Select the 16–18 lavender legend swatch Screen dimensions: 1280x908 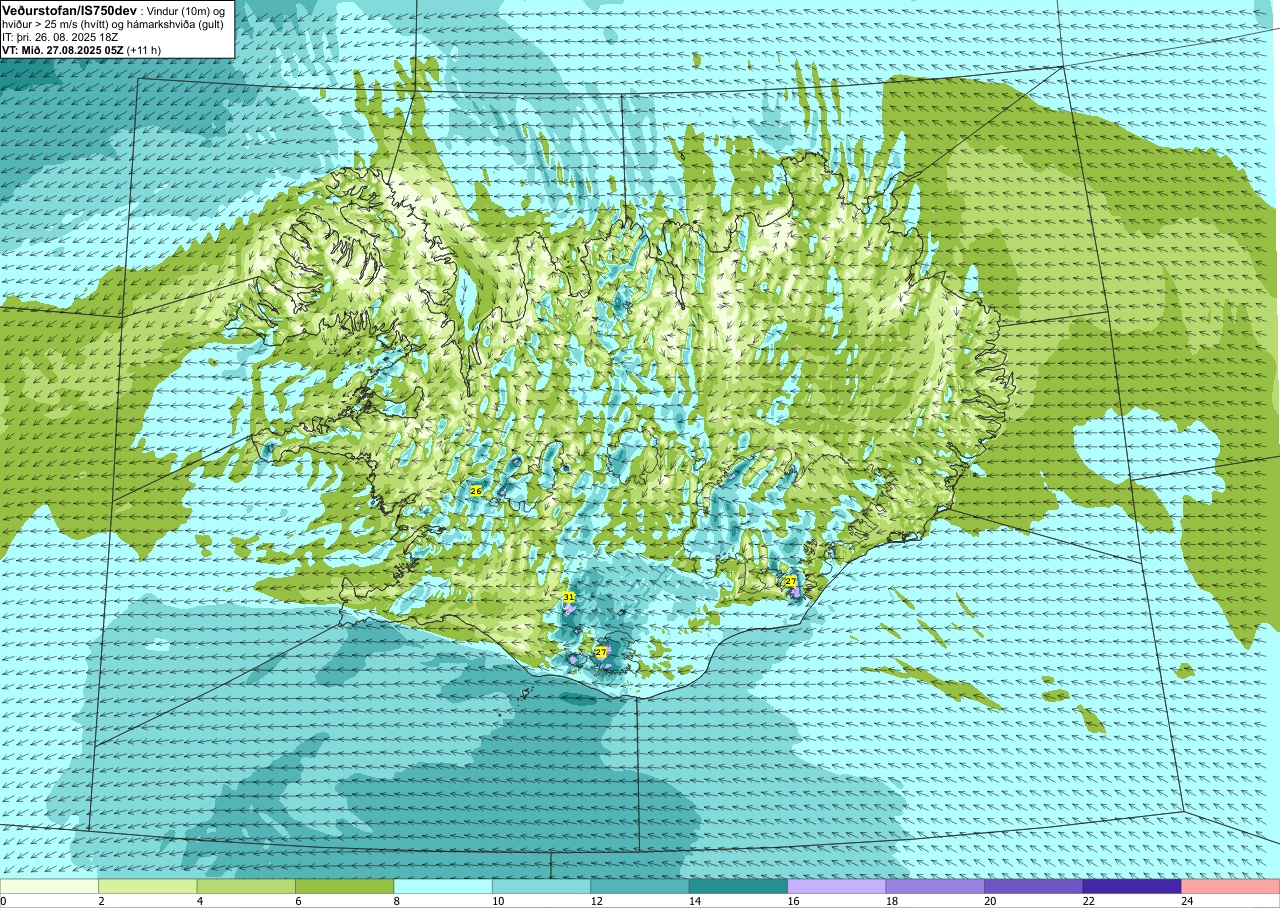click(x=837, y=886)
